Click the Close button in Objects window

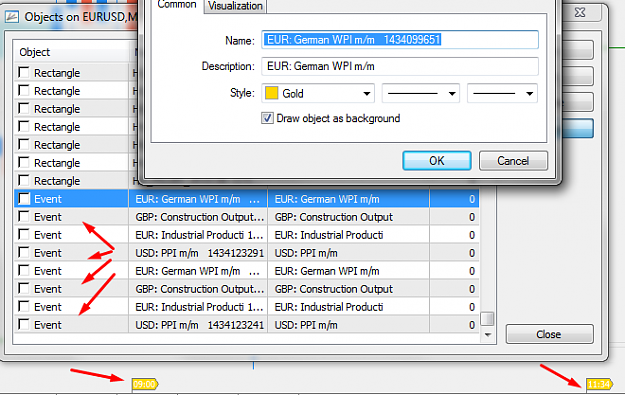[x=549, y=334]
